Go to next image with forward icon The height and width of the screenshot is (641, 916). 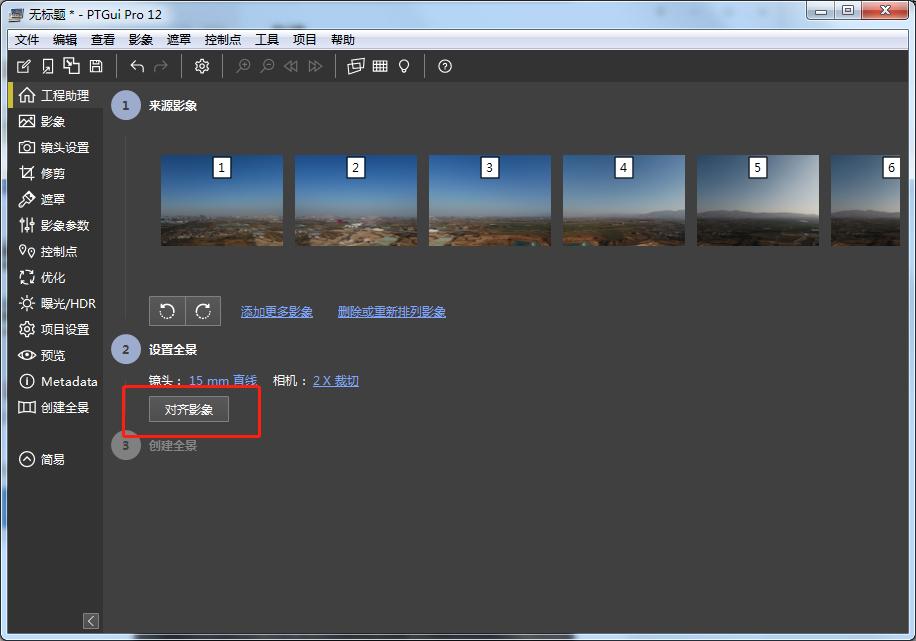(x=315, y=66)
